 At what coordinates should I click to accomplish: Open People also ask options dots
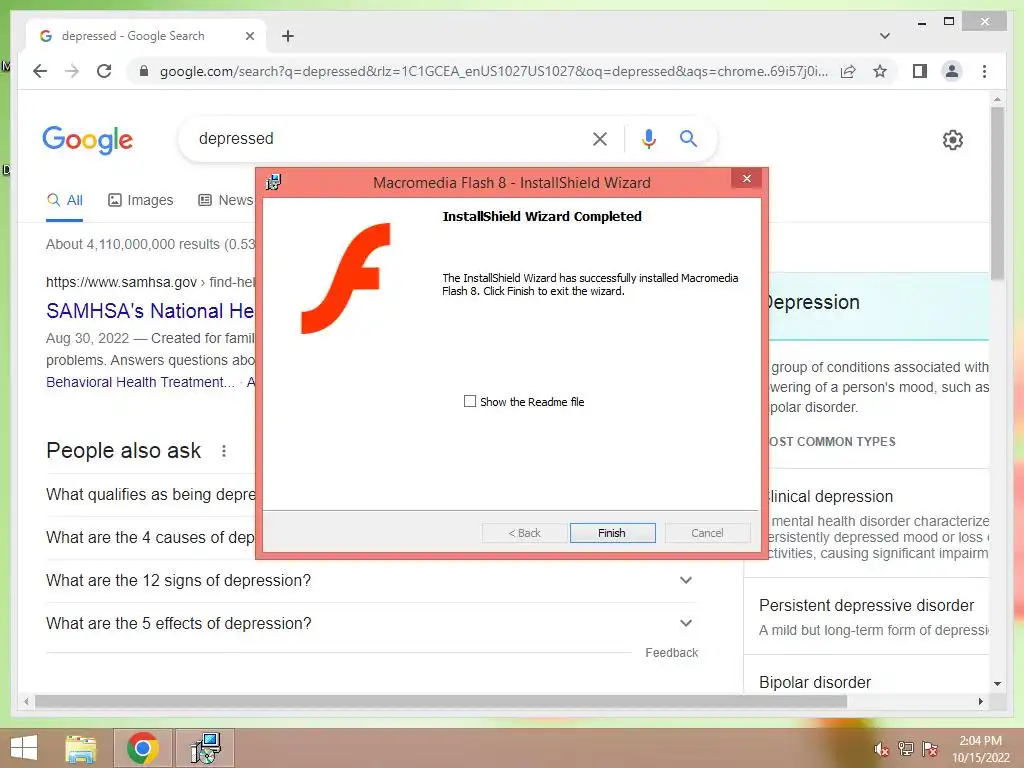coord(224,451)
